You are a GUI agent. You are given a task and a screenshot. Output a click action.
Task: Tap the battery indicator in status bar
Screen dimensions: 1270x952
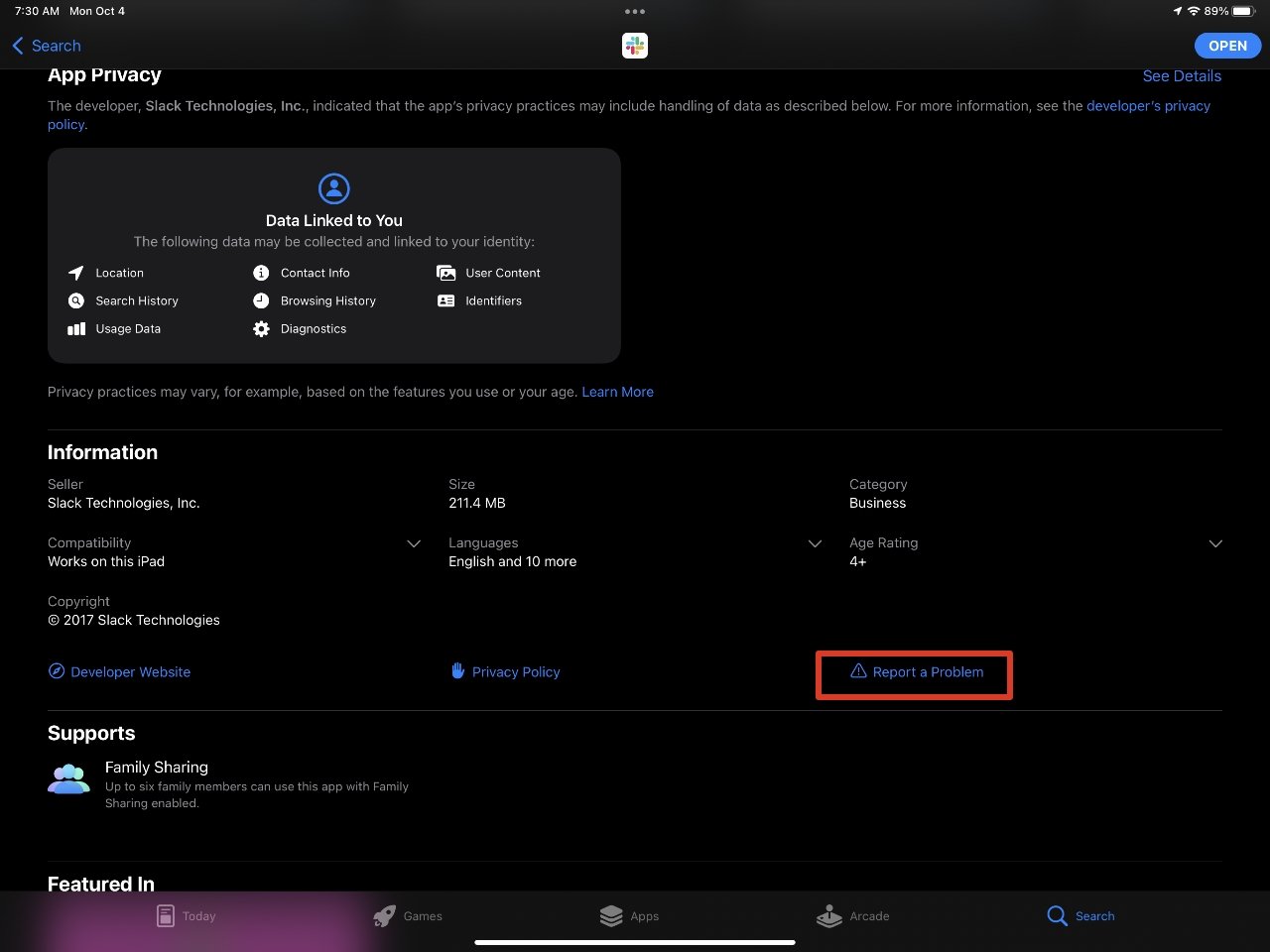1243,11
